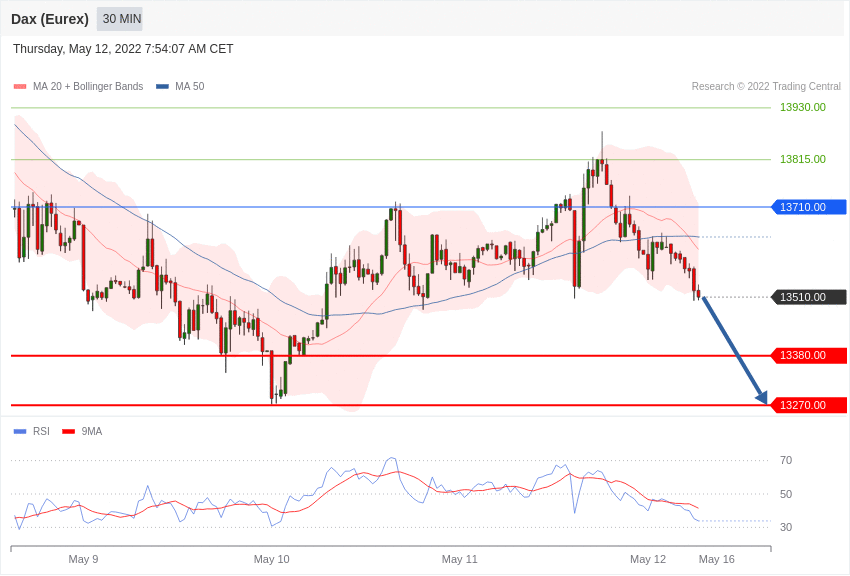Image resolution: width=850 pixels, height=576 pixels.
Task: Click the RSI 50 axis label
Action: [x=786, y=494]
